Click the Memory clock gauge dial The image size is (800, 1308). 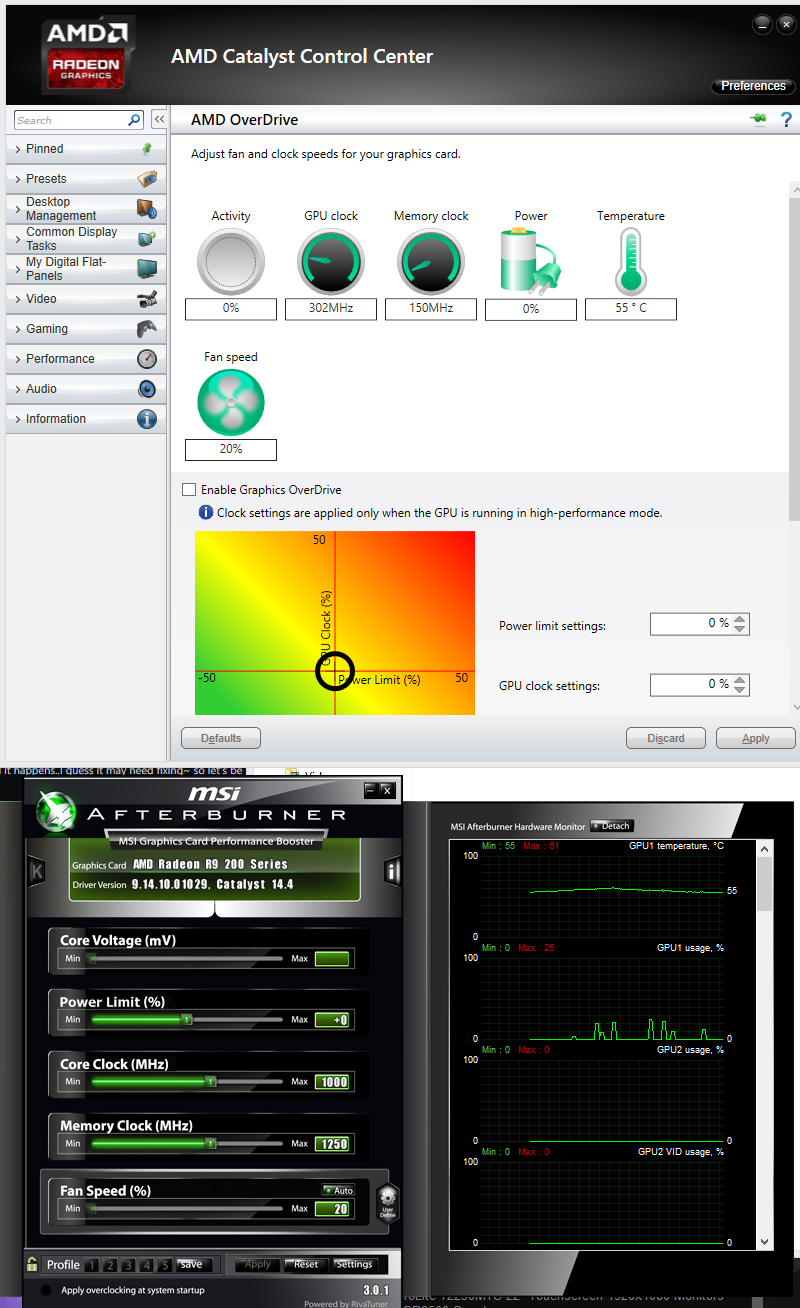[431, 262]
